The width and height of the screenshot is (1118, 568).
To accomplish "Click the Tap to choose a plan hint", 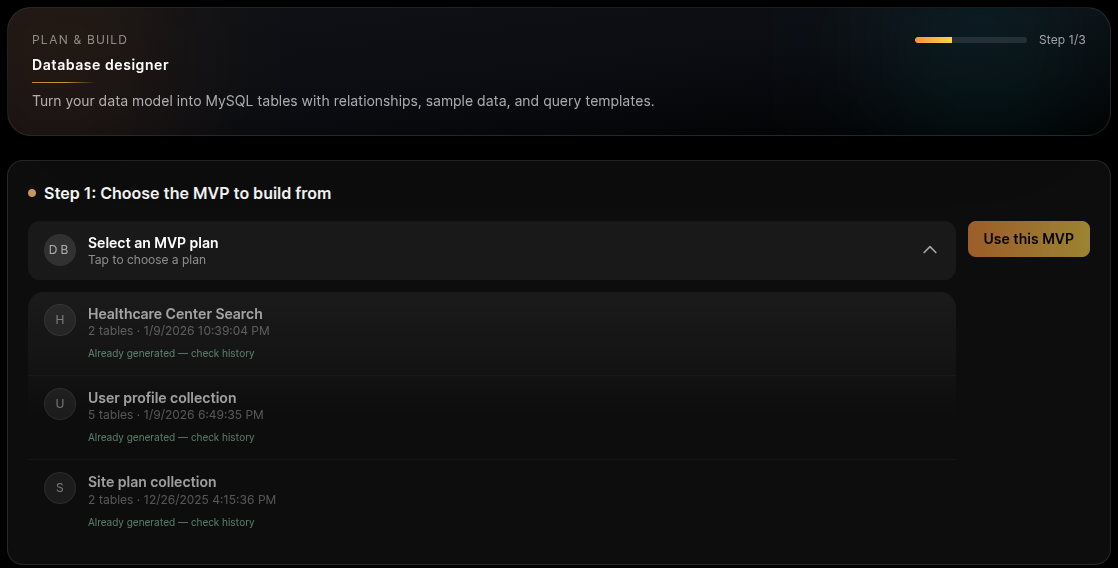I will click(147, 260).
